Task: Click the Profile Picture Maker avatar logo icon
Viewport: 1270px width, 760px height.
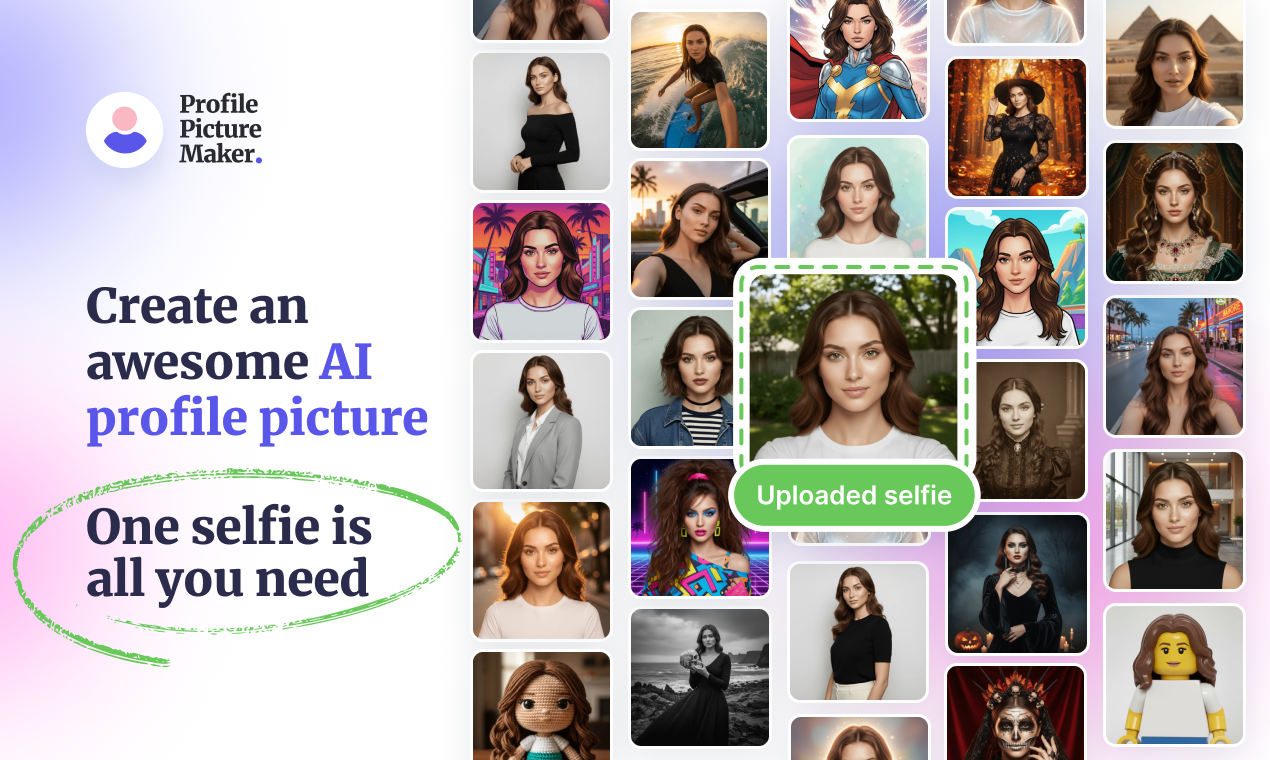Action: (x=124, y=130)
